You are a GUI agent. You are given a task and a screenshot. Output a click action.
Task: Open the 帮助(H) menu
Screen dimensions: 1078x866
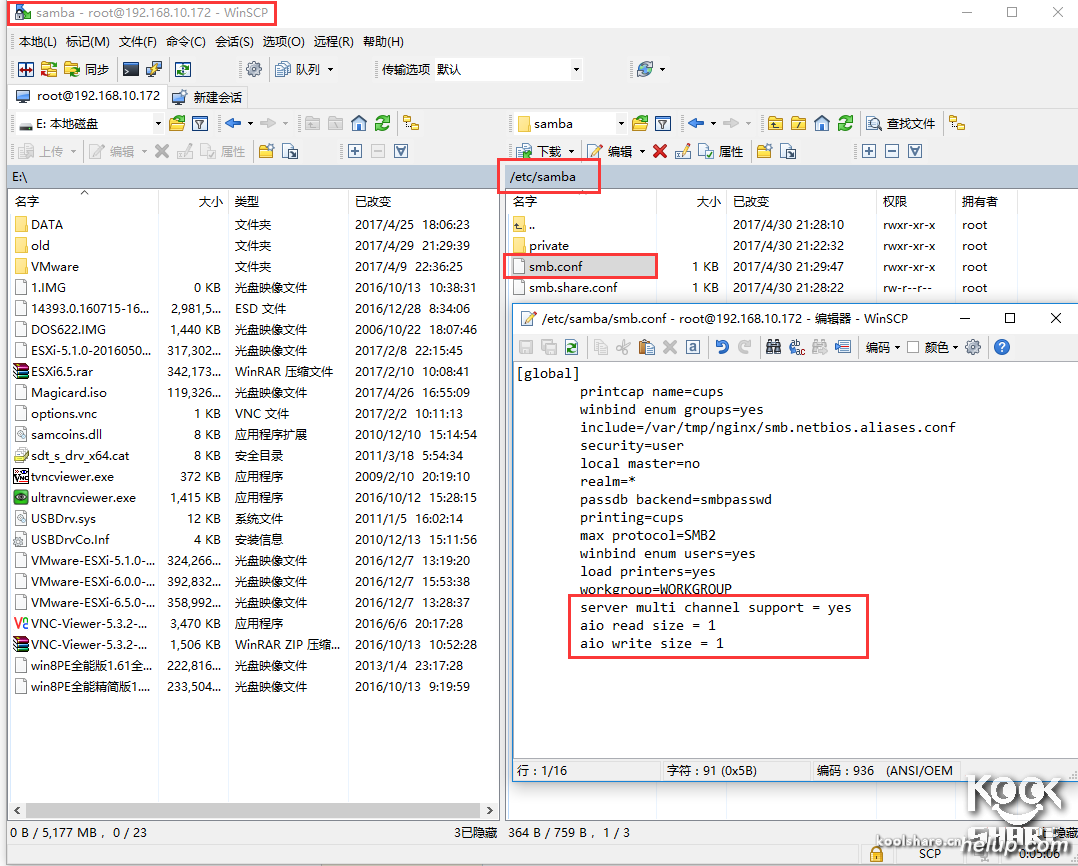[x=383, y=42]
